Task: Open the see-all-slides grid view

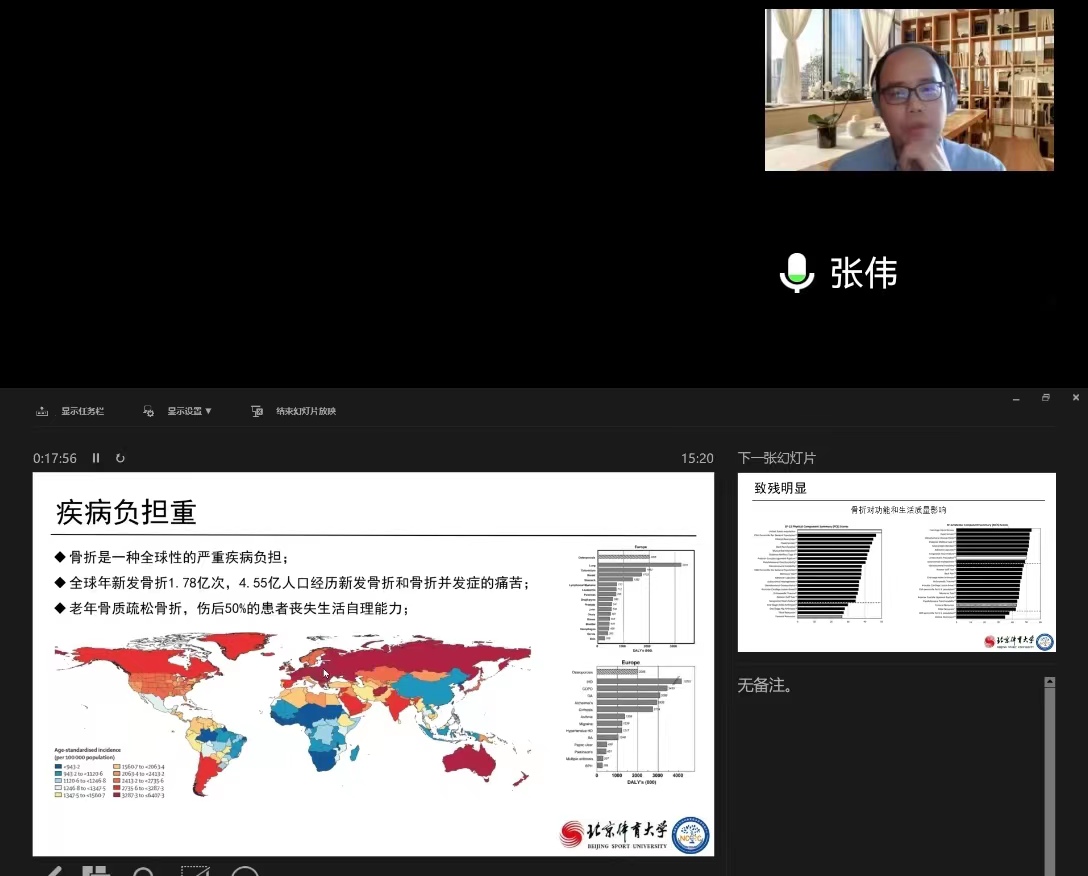Action: (x=95, y=872)
